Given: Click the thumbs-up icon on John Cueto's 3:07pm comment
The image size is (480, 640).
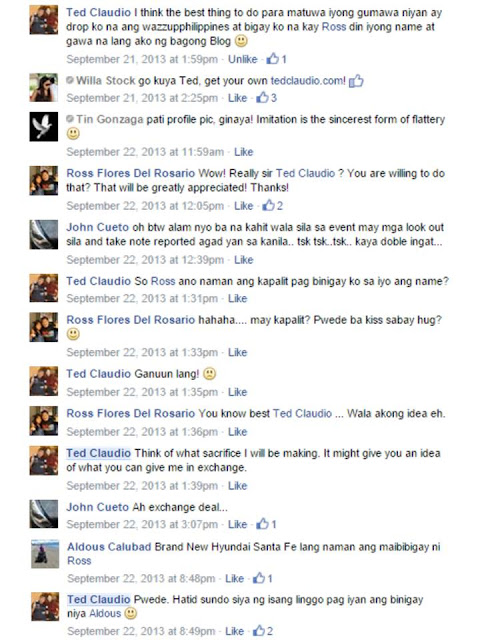Looking at the screenshot, I should coord(262,524).
